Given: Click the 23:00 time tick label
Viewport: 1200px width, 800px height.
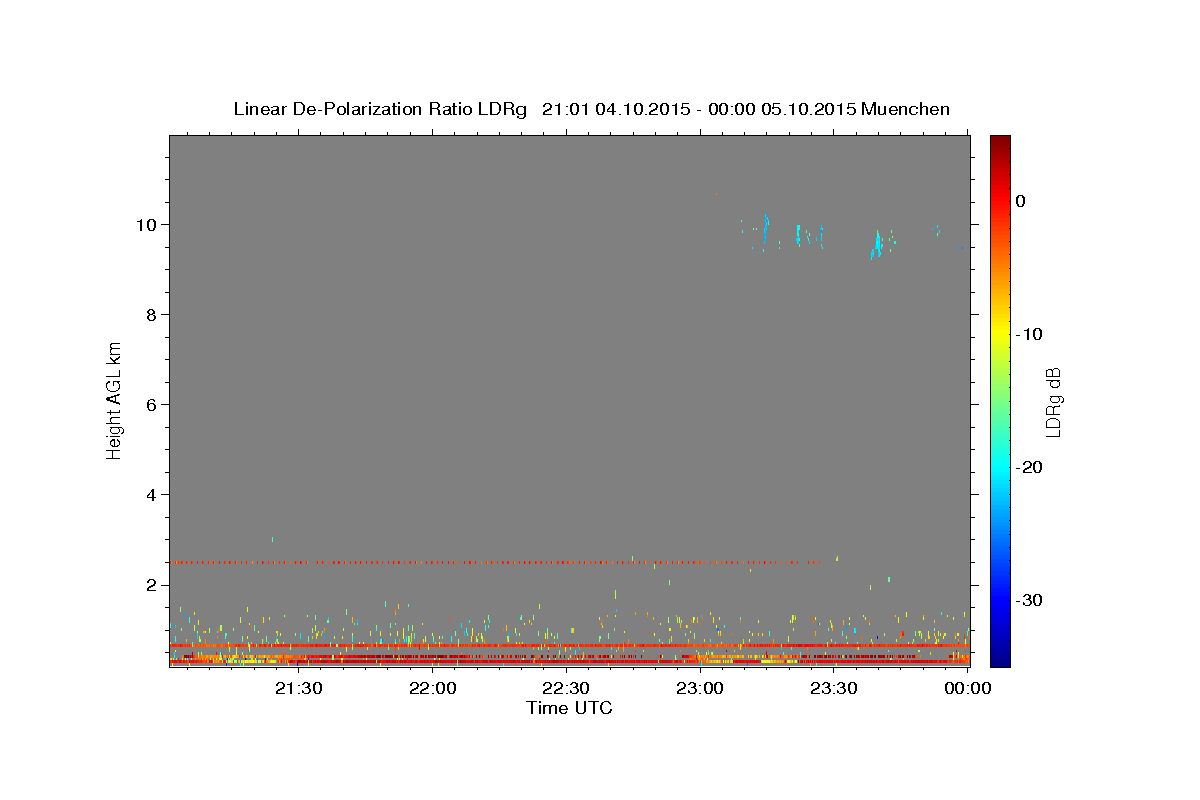Looking at the screenshot, I should (x=700, y=688).
